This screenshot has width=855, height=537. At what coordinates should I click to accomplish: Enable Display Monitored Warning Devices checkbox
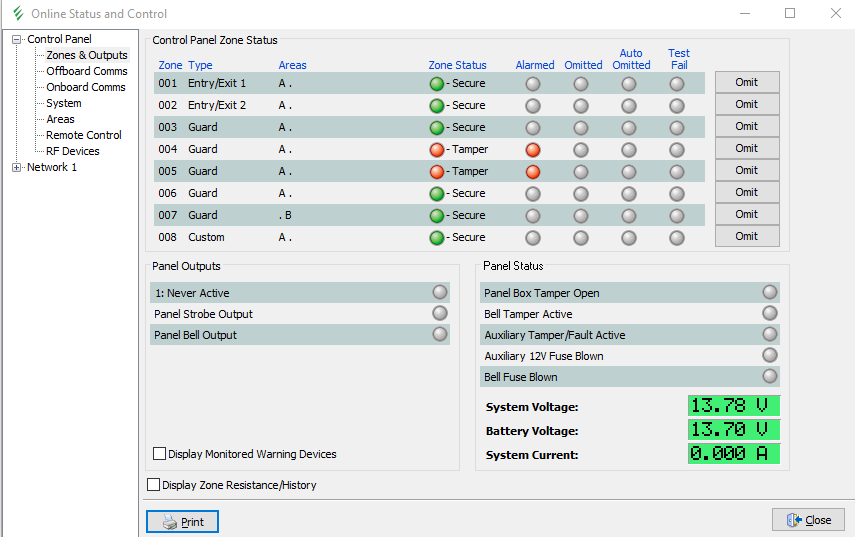pos(159,454)
